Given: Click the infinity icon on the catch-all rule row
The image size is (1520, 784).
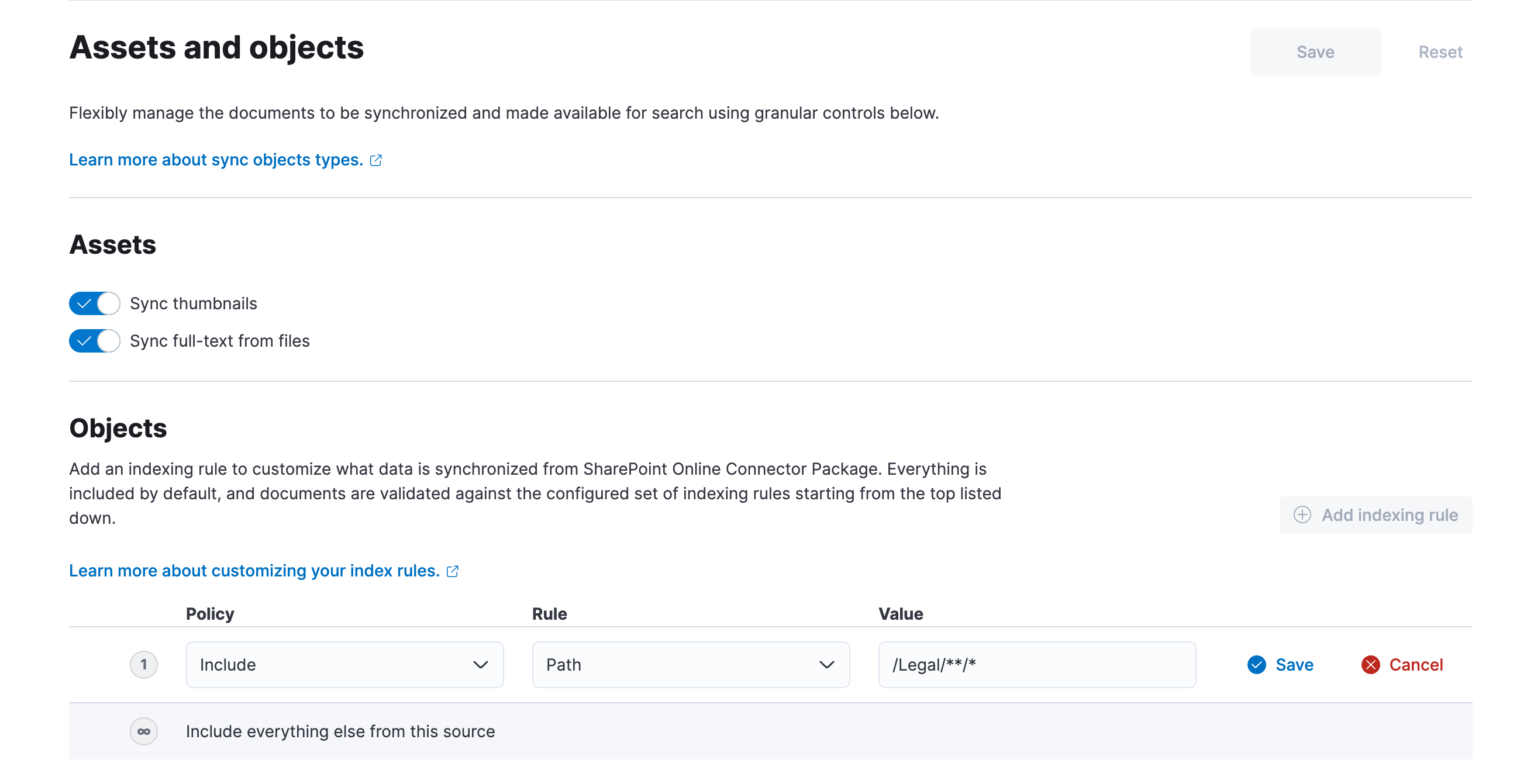Looking at the screenshot, I should [143, 730].
